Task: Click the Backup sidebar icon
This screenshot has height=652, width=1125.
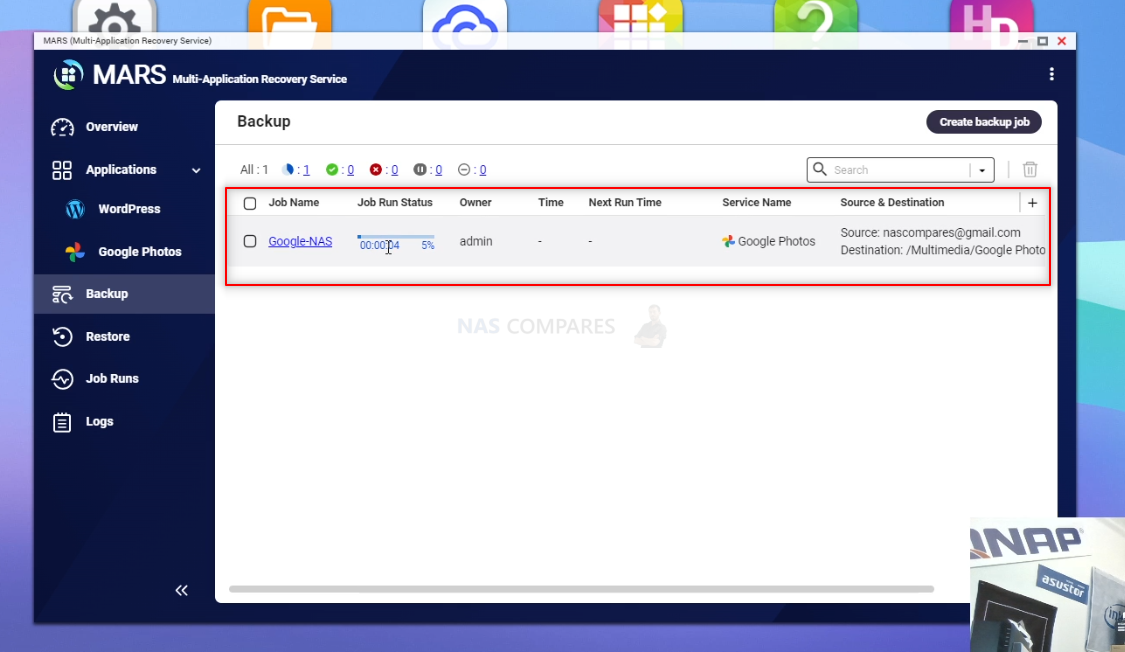Action: (x=62, y=294)
